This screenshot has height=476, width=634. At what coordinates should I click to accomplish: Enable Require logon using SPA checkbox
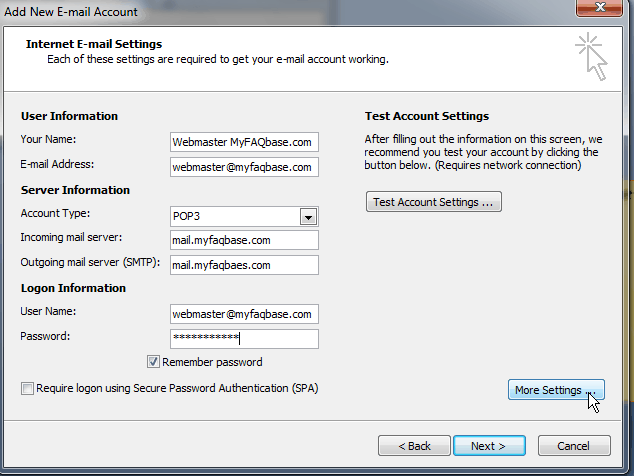27,387
